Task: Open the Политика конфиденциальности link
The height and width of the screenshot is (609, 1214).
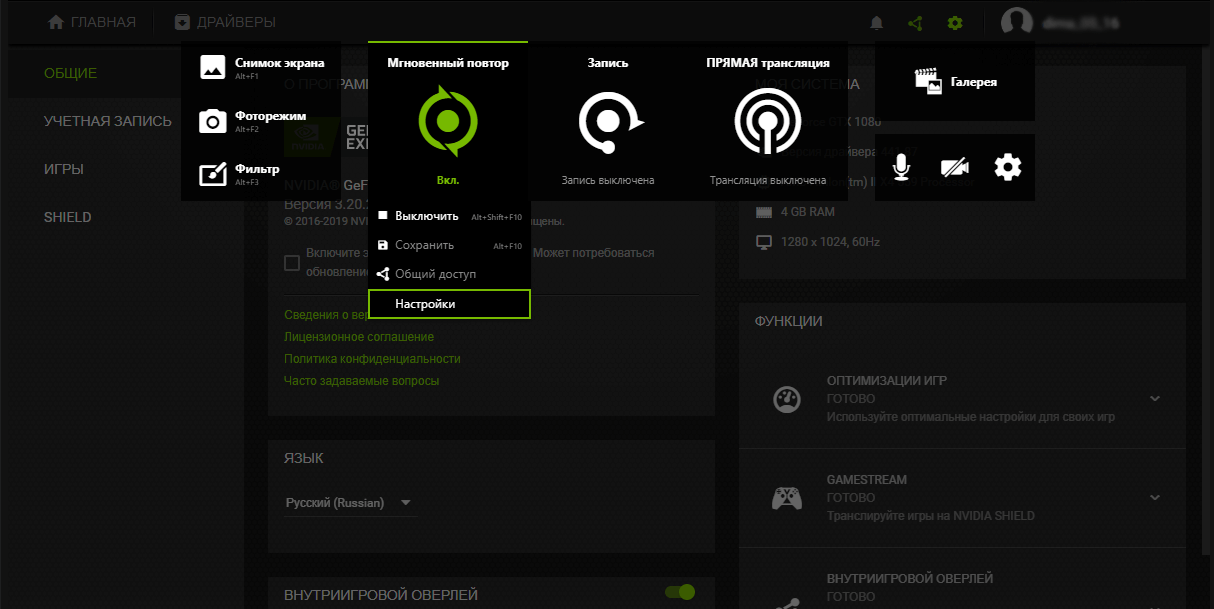Action: point(372,359)
